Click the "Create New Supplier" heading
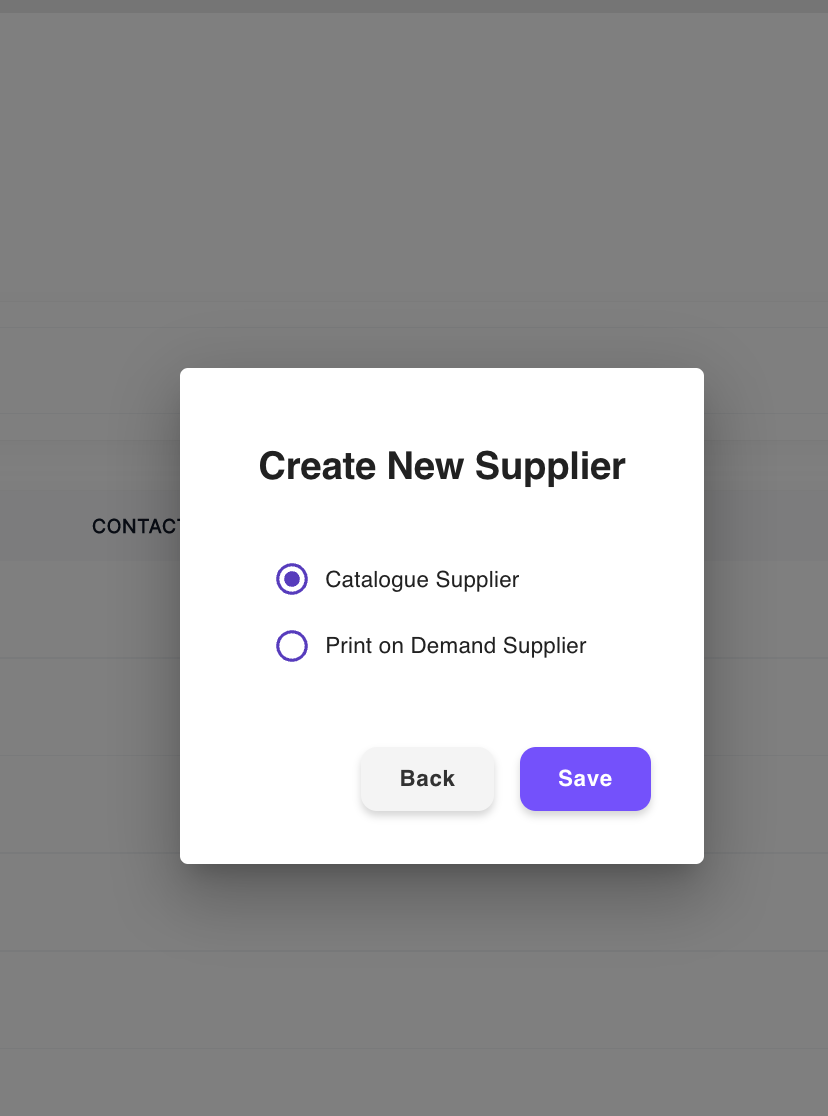Image resolution: width=828 pixels, height=1116 pixels. pos(441,467)
